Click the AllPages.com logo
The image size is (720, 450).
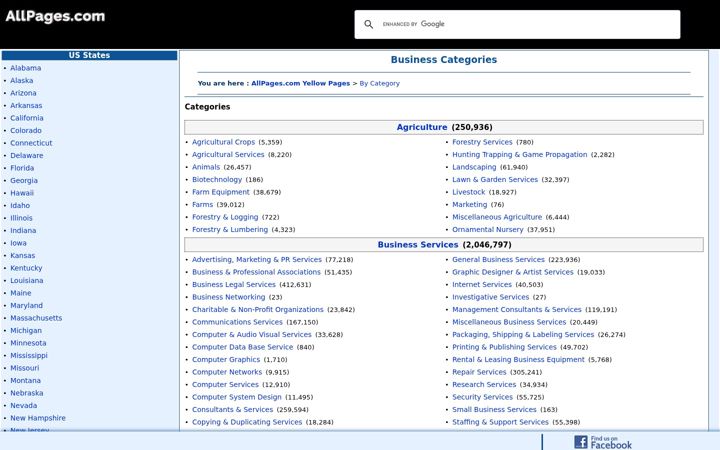coord(55,16)
